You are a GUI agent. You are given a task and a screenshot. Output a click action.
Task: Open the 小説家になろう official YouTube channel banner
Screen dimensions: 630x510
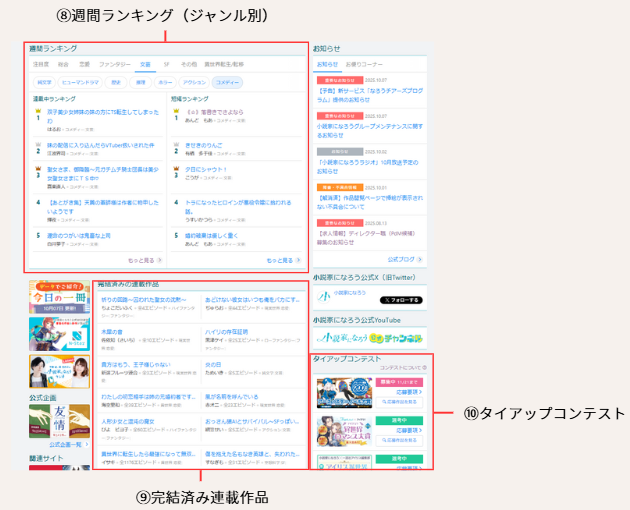[x=368, y=337]
